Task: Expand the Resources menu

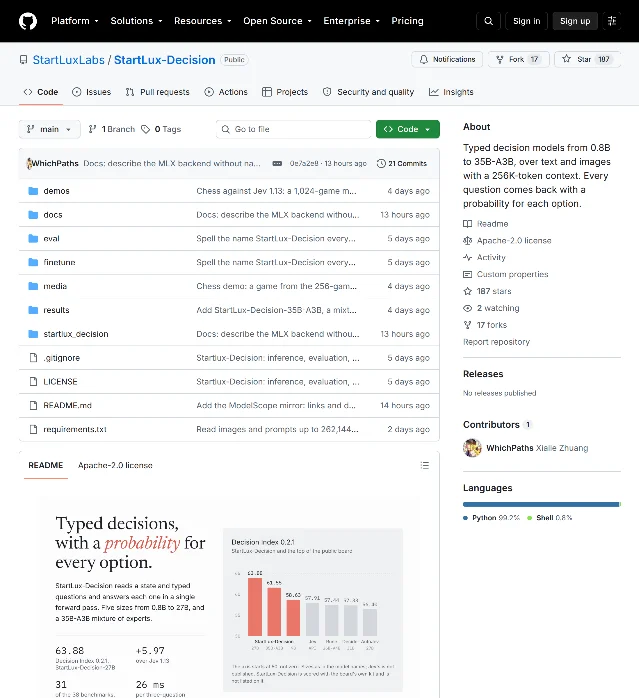Action: point(203,21)
